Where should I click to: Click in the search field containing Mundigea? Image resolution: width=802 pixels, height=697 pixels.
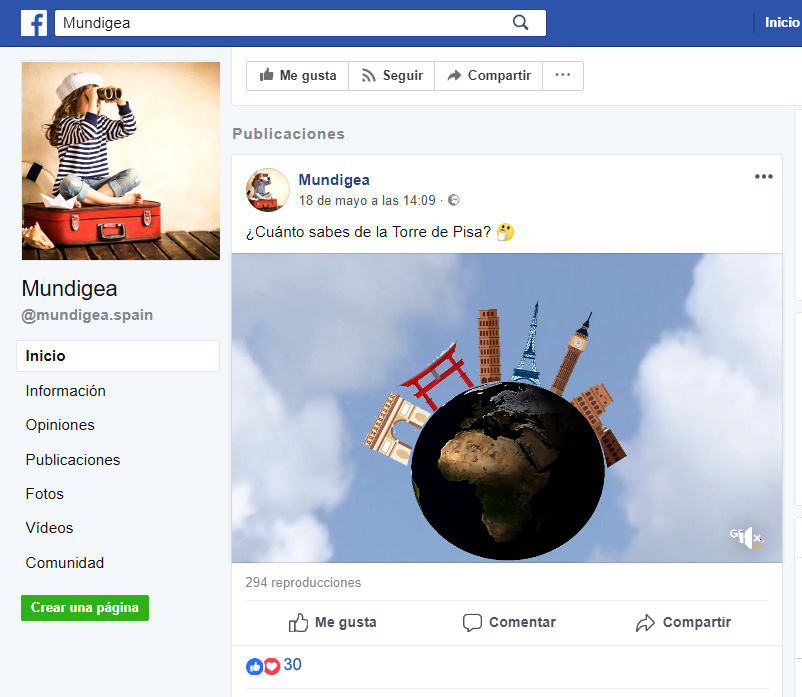(x=280, y=23)
